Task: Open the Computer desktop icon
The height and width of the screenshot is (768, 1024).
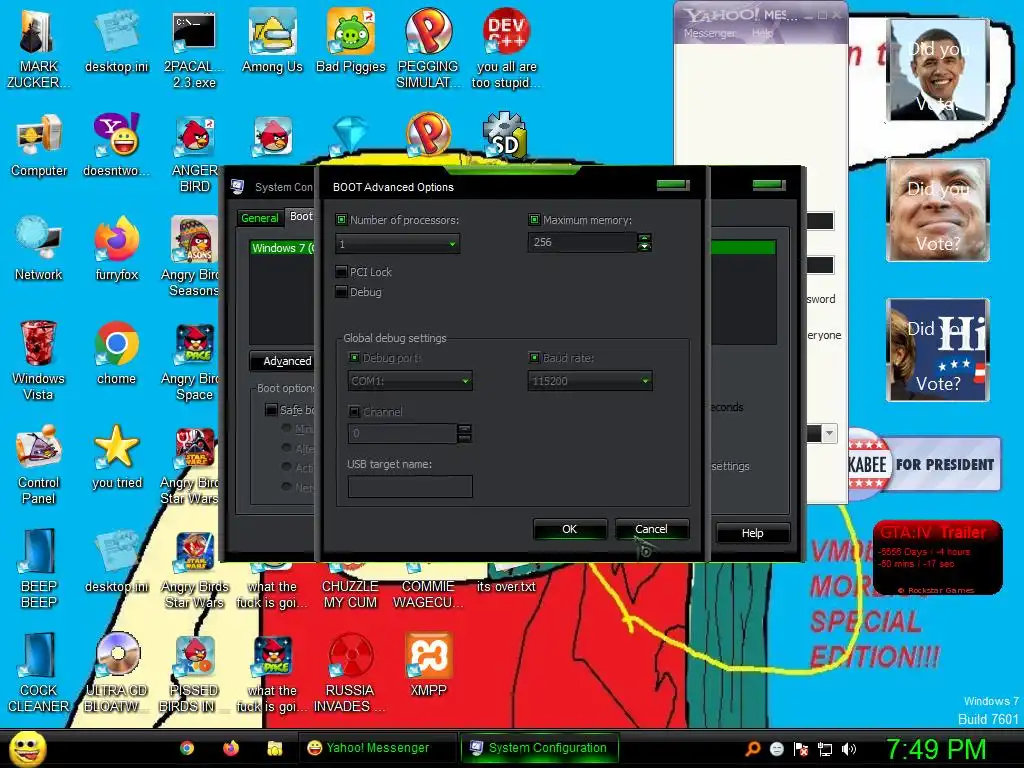Action: coord(39,146)
